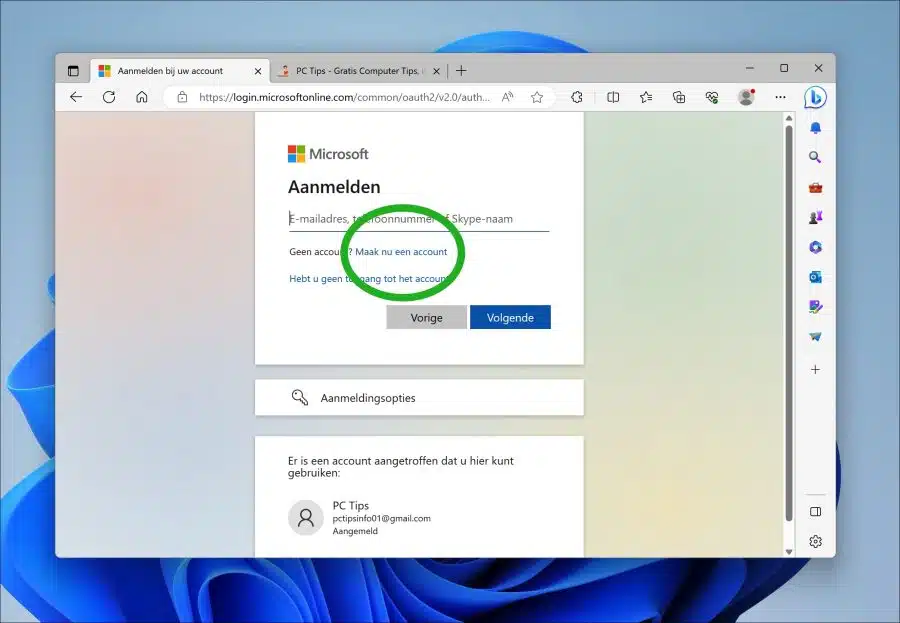Open the Bing Copilot sidebar icon

(x=815, y=97)
